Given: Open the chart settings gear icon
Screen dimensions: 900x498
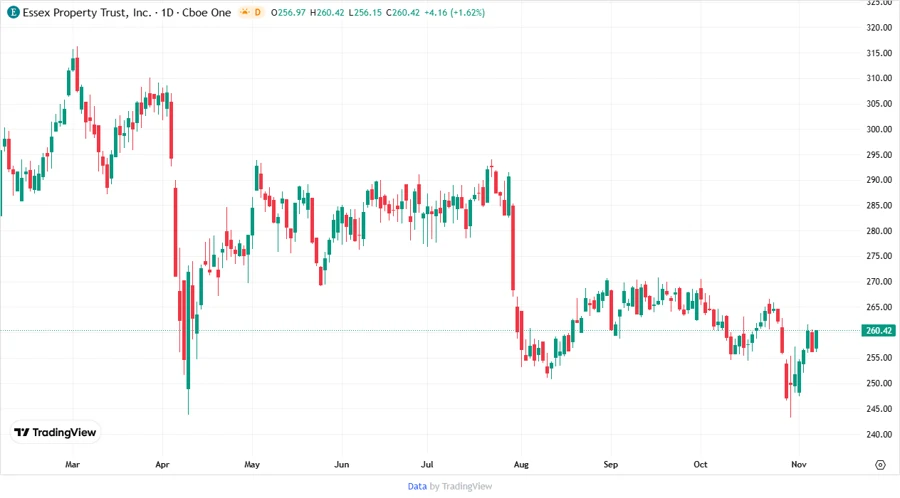Looking at the screenshot, I should (x=880, y=465).
